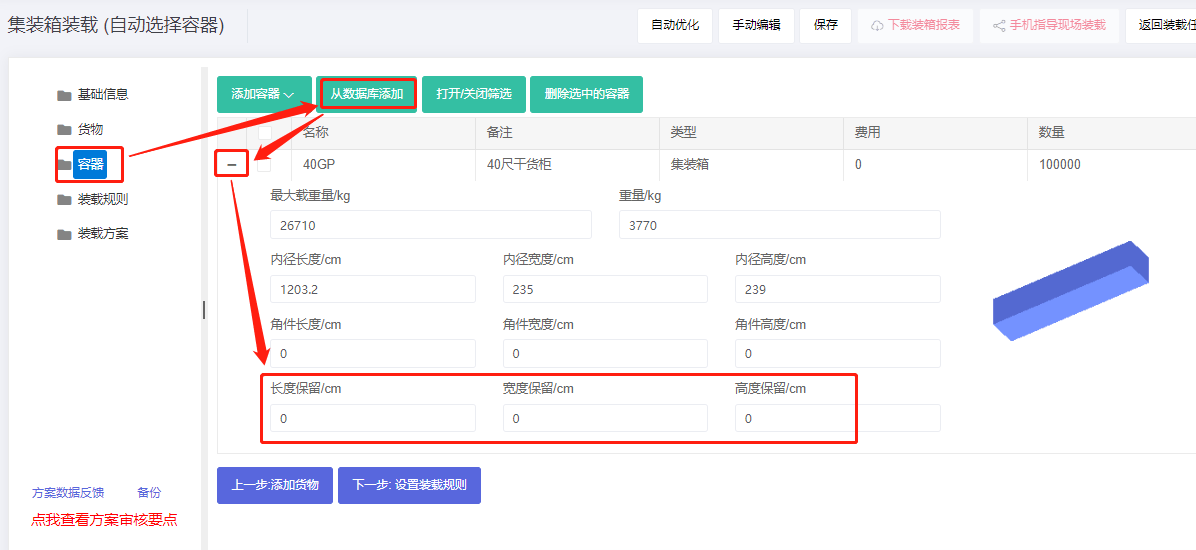Click the 保存 button

826,25
